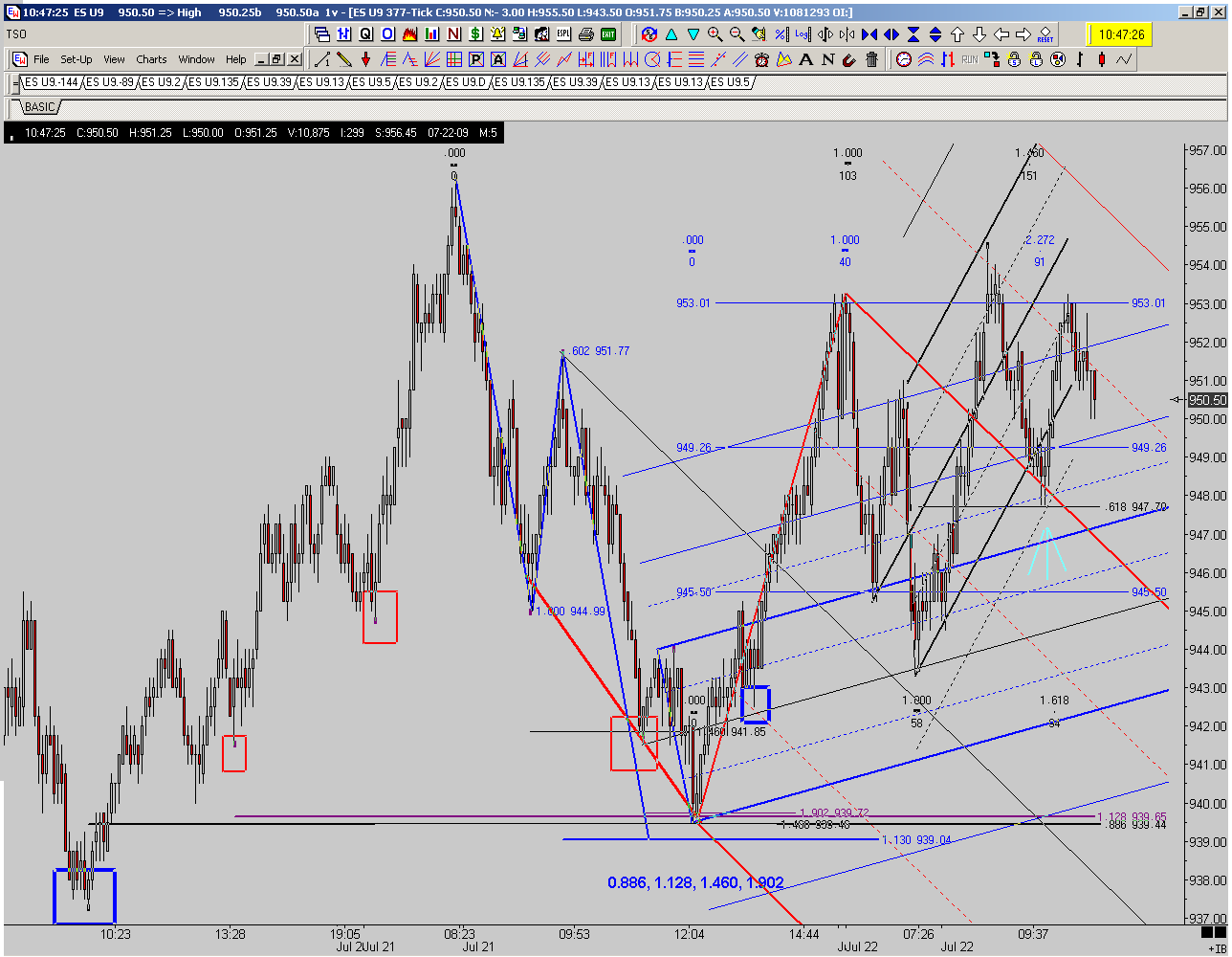
Task: Click the +IB label at bottom right
Action: [x=1216, y=949]
